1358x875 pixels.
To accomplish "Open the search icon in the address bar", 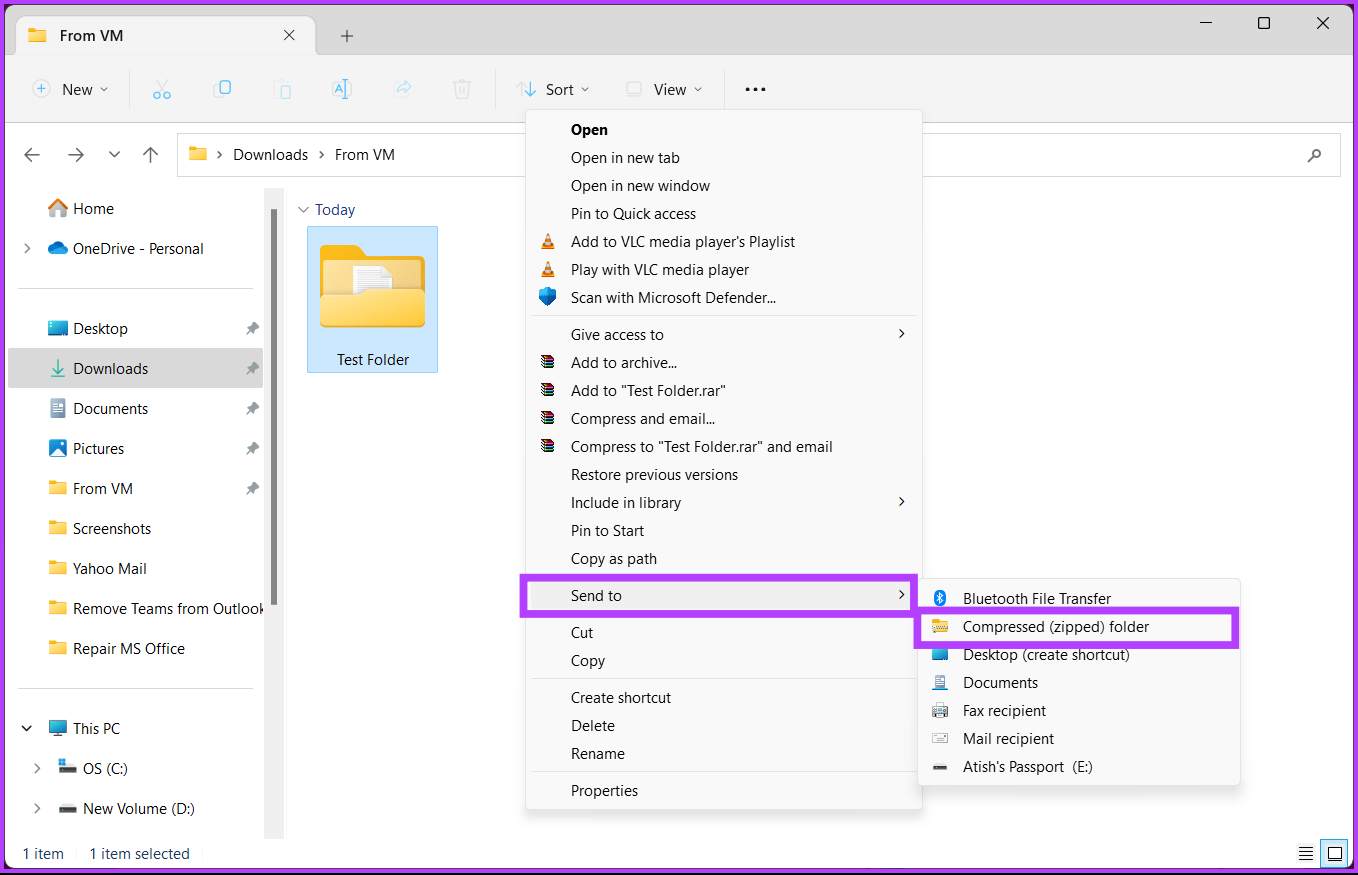I will 1314,155.
